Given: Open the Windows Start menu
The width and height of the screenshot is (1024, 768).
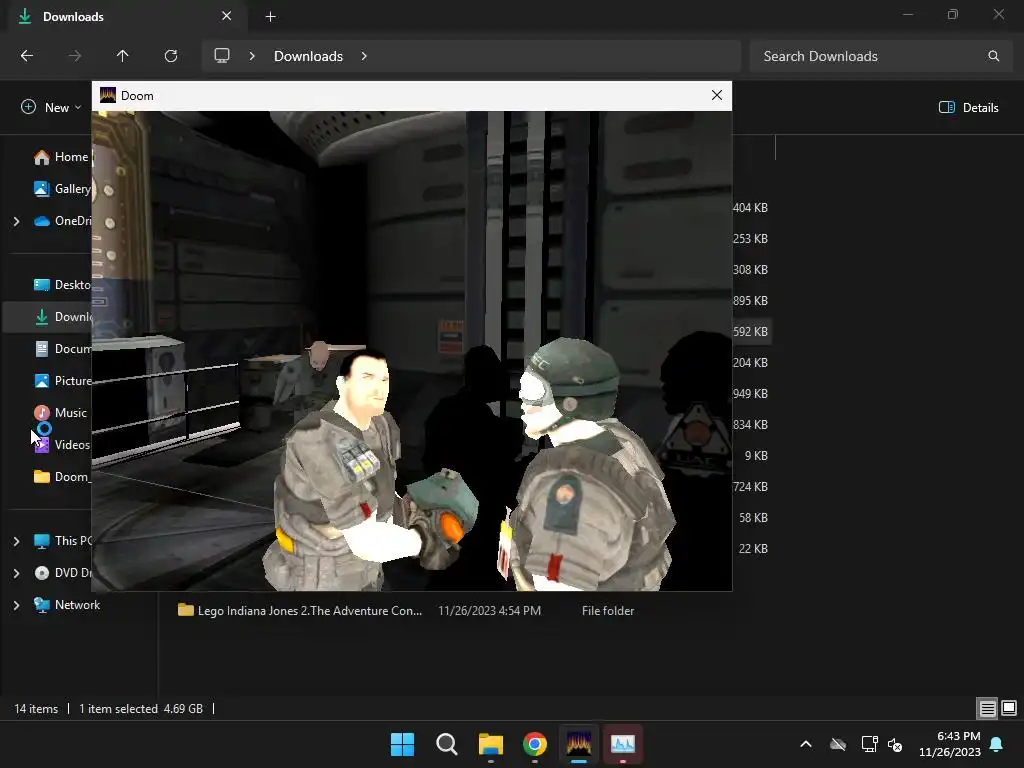Looking at the screenshot, I should pos(402,744).
